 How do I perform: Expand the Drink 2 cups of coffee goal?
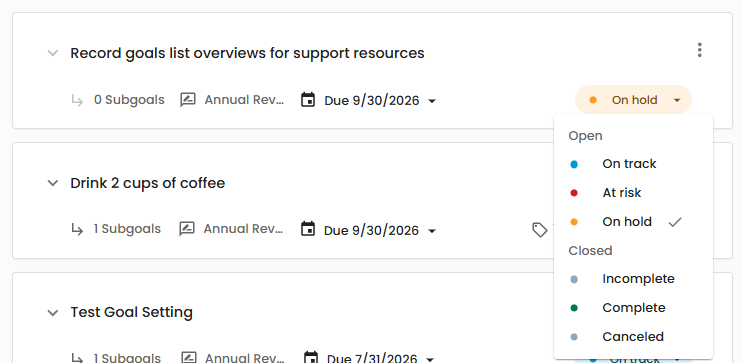point(53,183)
